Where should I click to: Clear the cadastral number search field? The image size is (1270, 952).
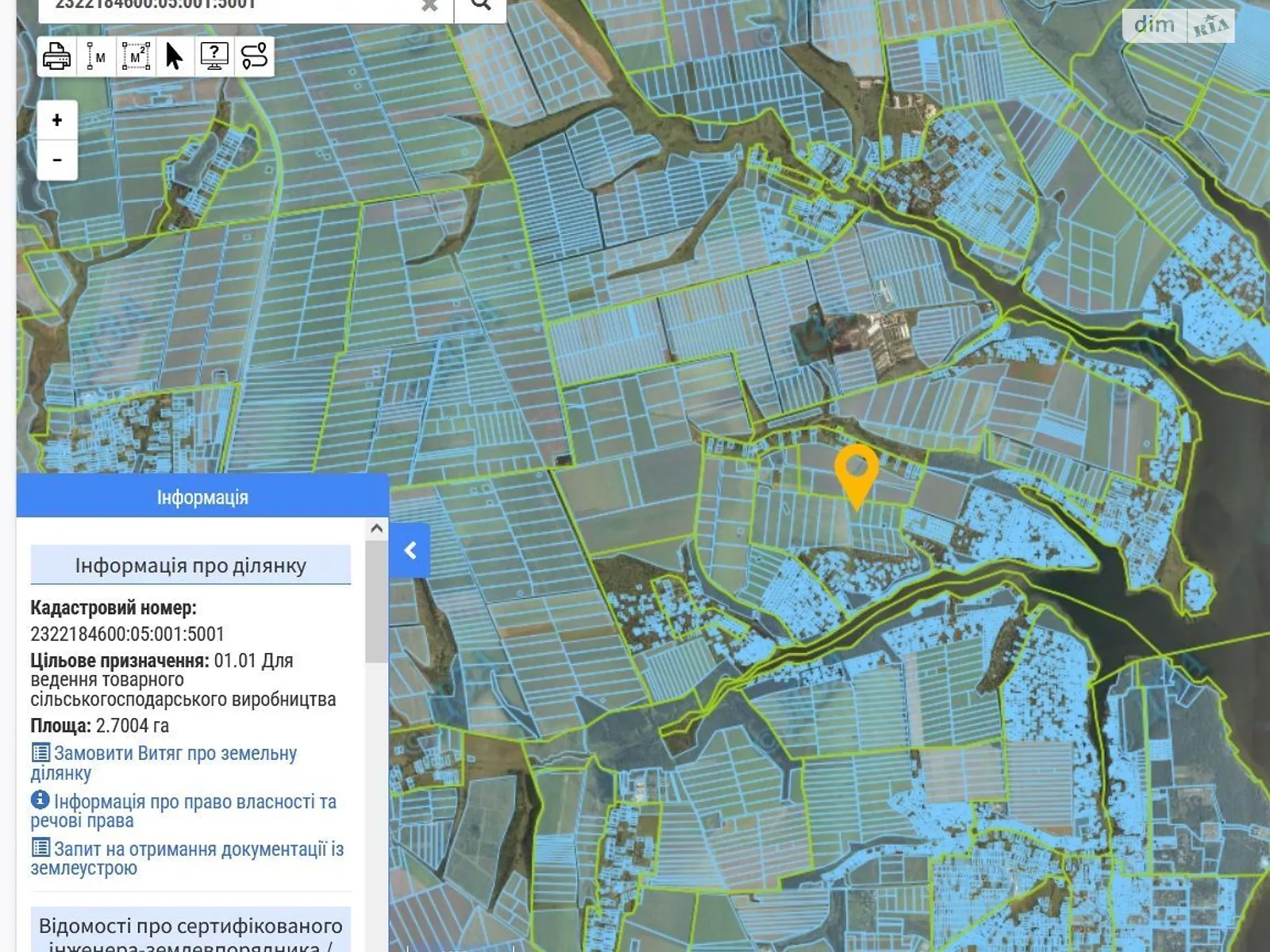(x=429, y=6)
